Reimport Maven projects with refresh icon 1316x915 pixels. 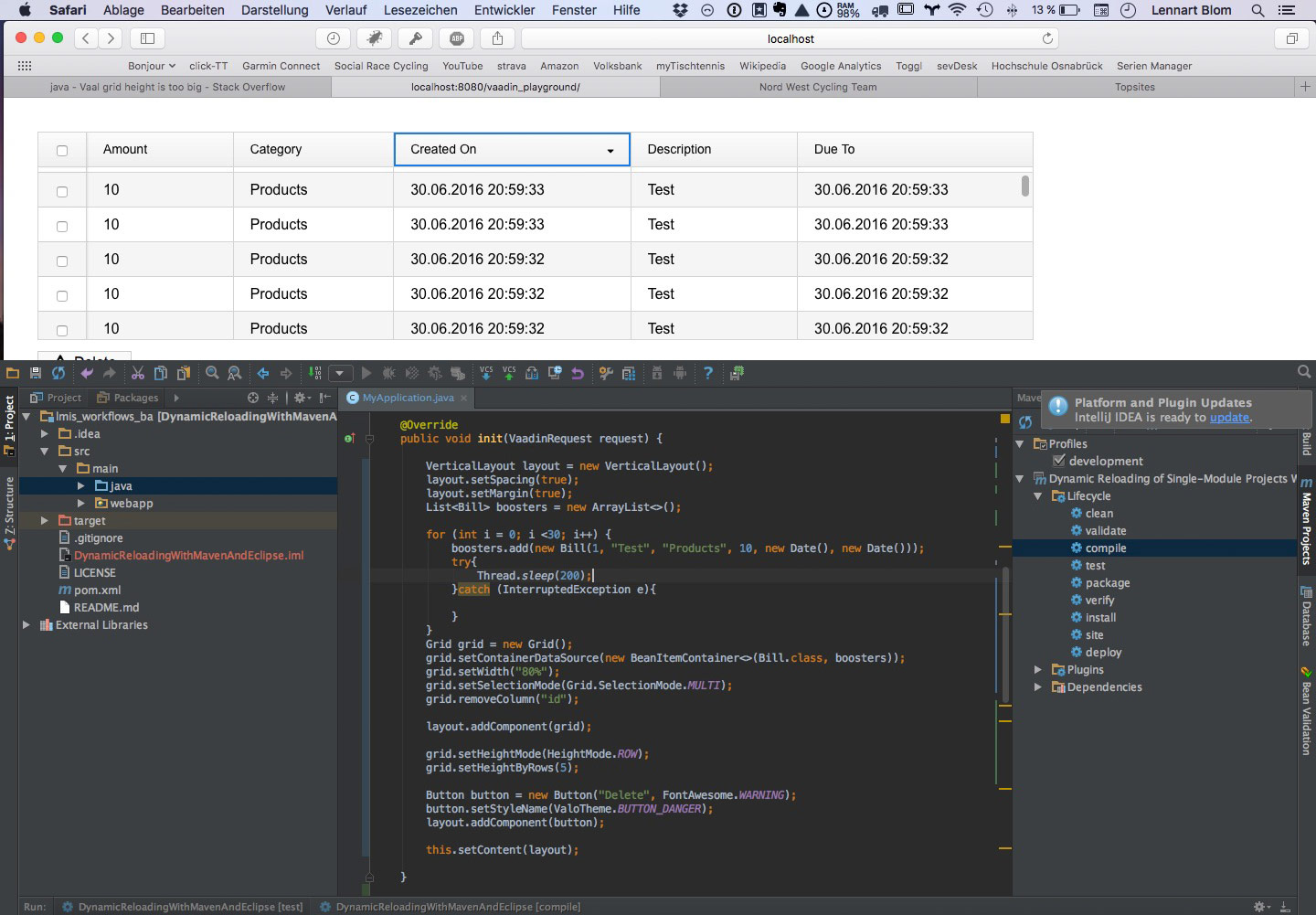(1025, 421)
